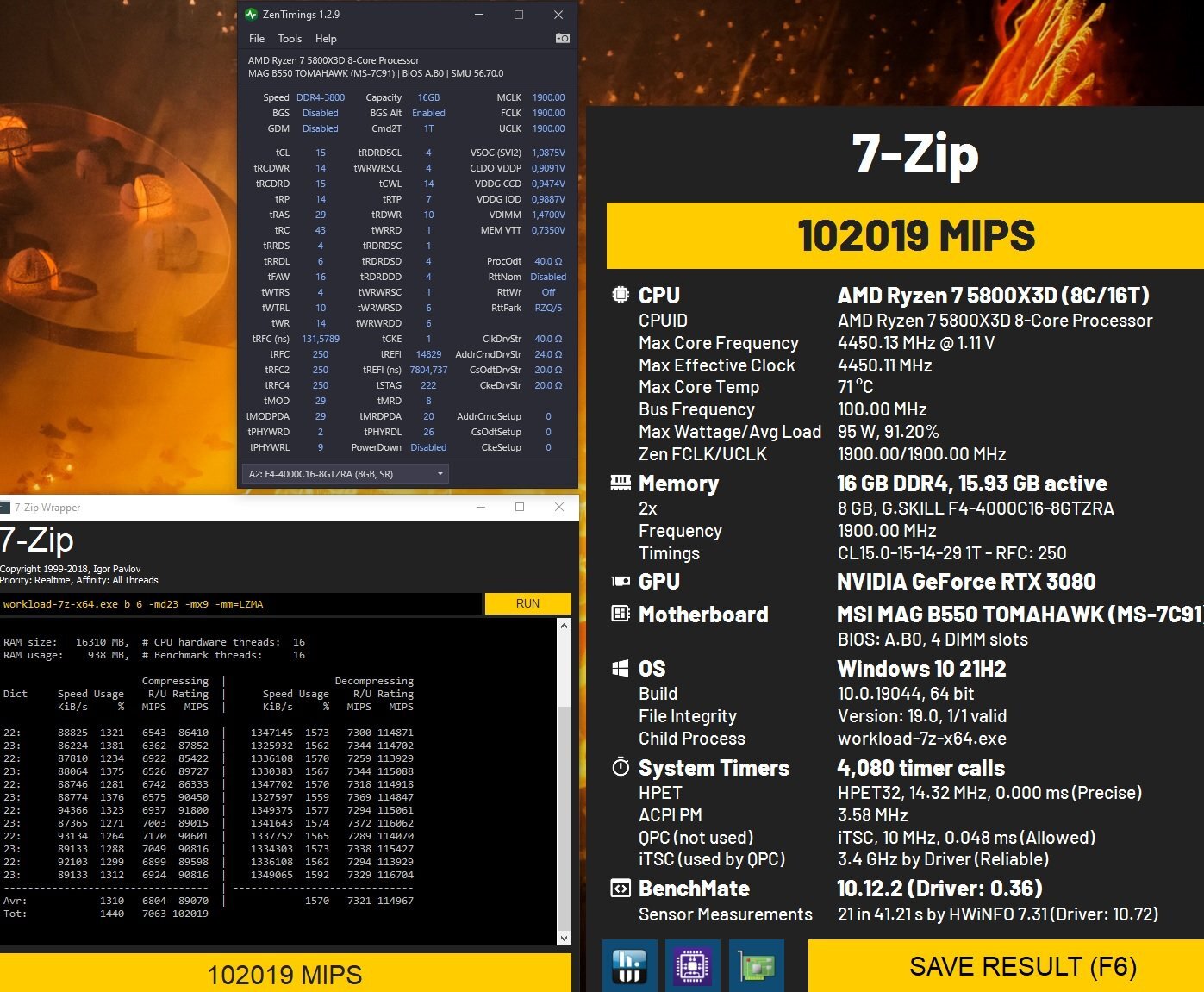
Task: Click the Avr: row in 7-Zip results
Action: pyautogui.click(x=209, y=901)
